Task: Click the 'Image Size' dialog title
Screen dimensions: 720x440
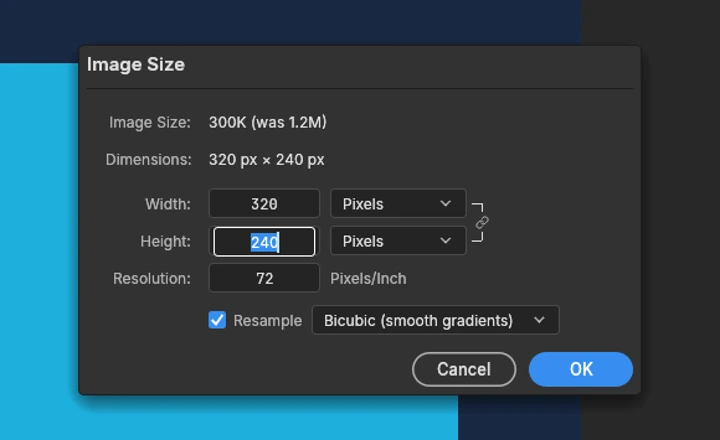Action: pos(136,64)
